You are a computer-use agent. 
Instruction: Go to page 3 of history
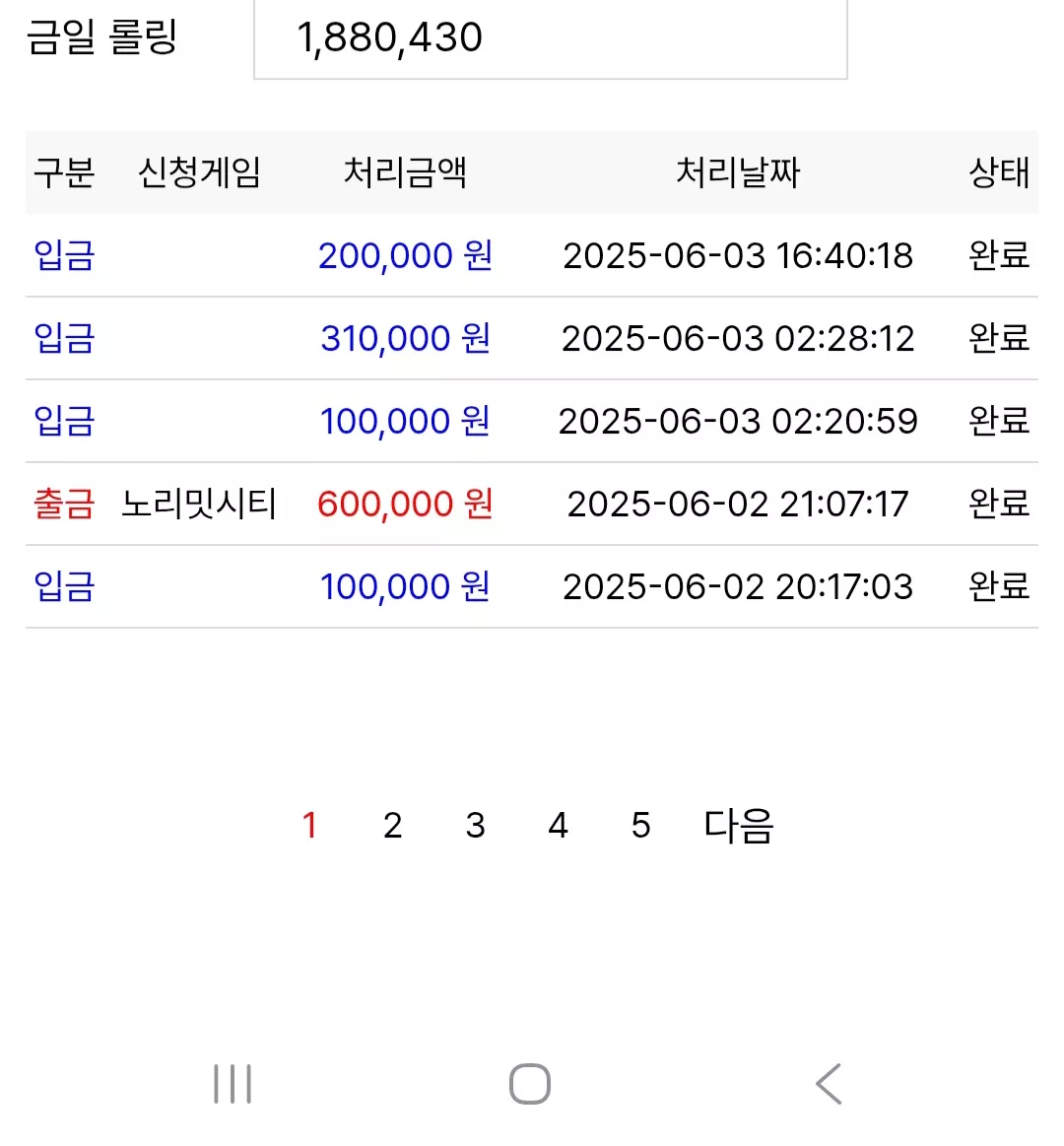pos(475,826)
